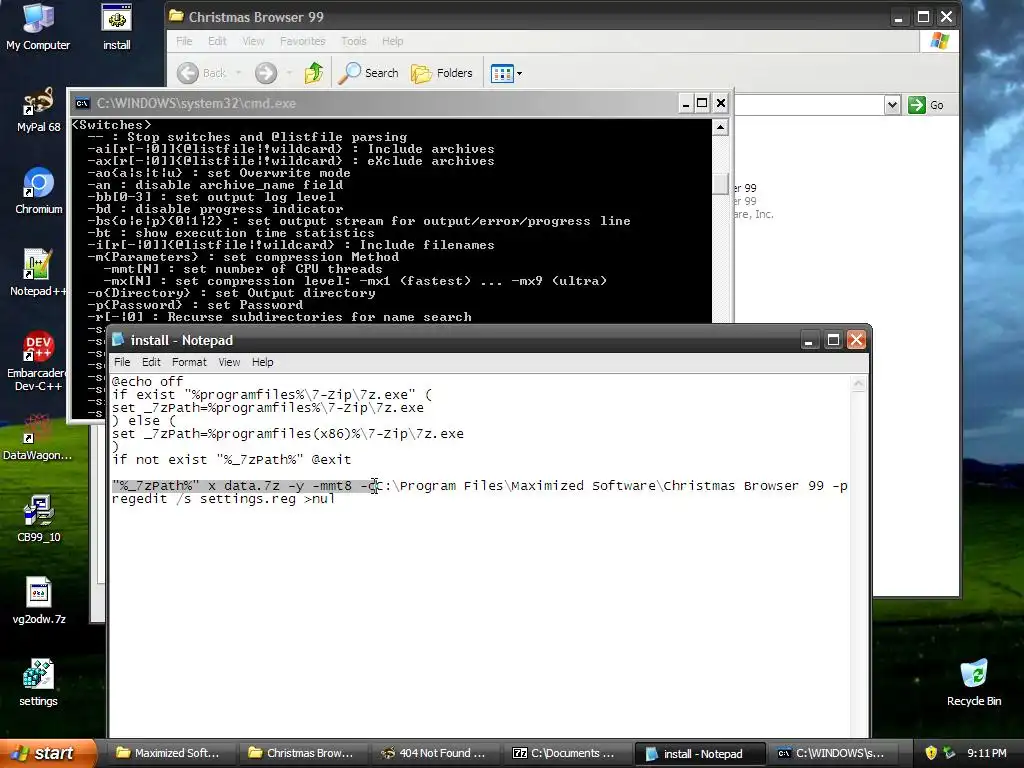The height and width of the screenshot is (768, 1024).
Task: Open the install batch file desktop icon
Action: pos(116,26)
